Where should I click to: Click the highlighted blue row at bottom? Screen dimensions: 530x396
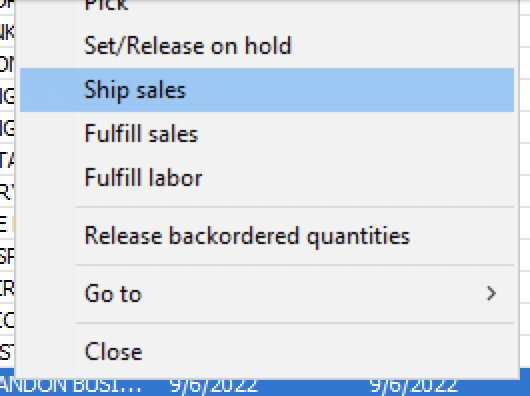tap(265, 387)
